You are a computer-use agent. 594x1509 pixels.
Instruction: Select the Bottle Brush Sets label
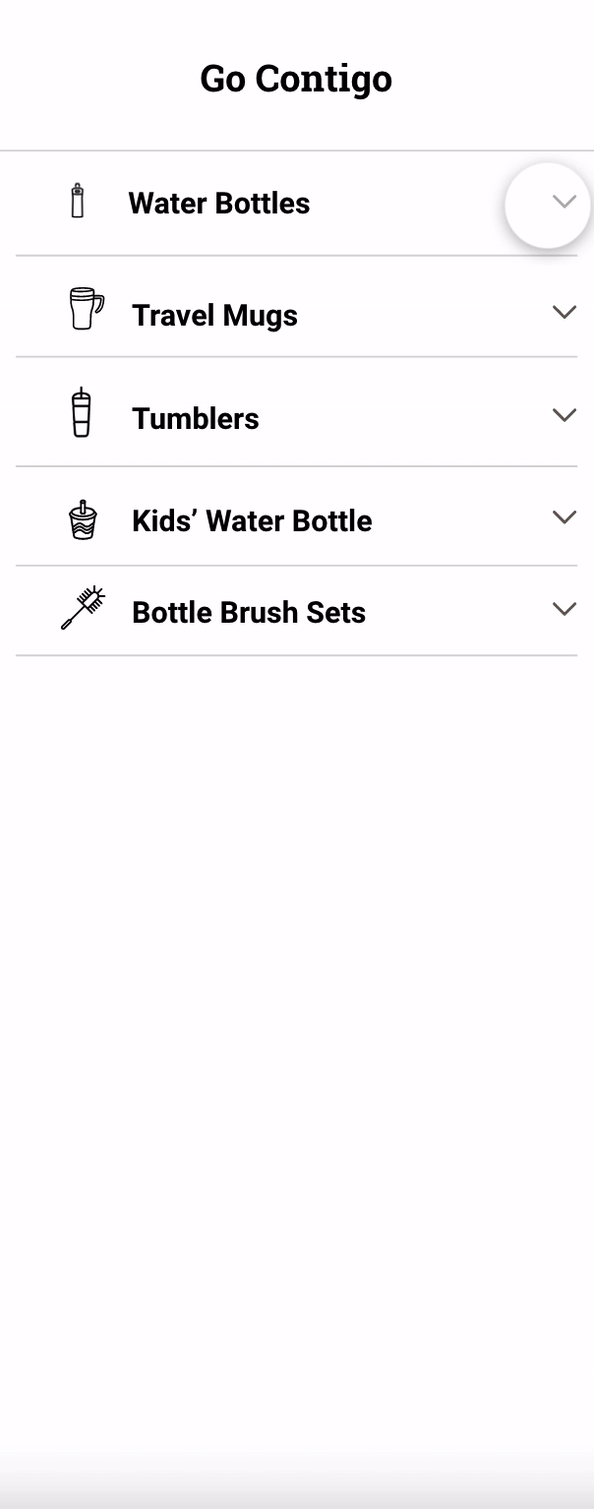coord(249,612)
